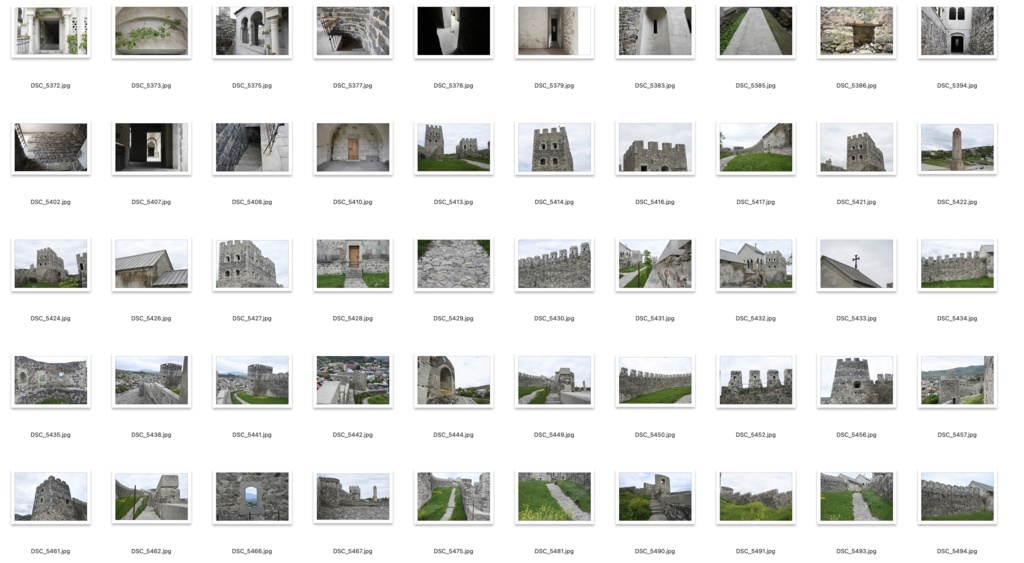Select the DSC_5430.jpg file name
This screenshot has width=1024, height=563.
pyautogui.click(x=554, y=318)
